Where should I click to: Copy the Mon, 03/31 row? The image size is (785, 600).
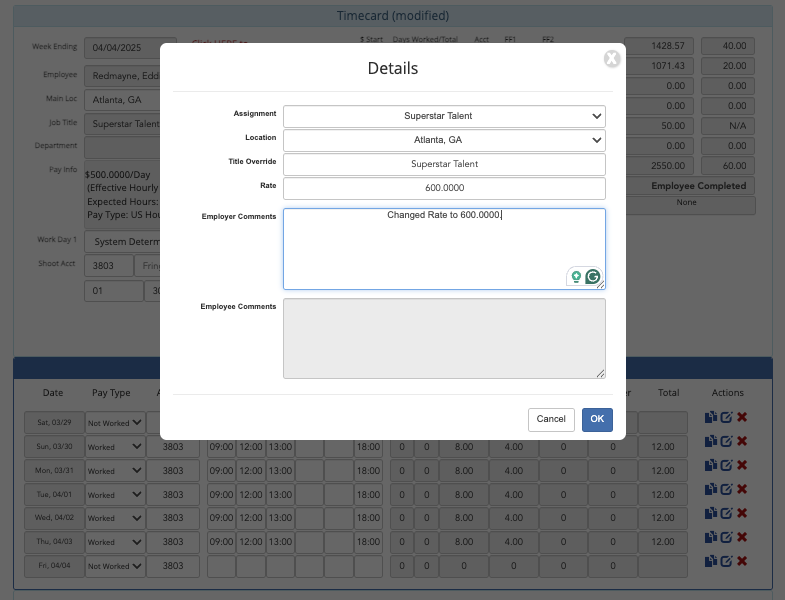point(711,465)
